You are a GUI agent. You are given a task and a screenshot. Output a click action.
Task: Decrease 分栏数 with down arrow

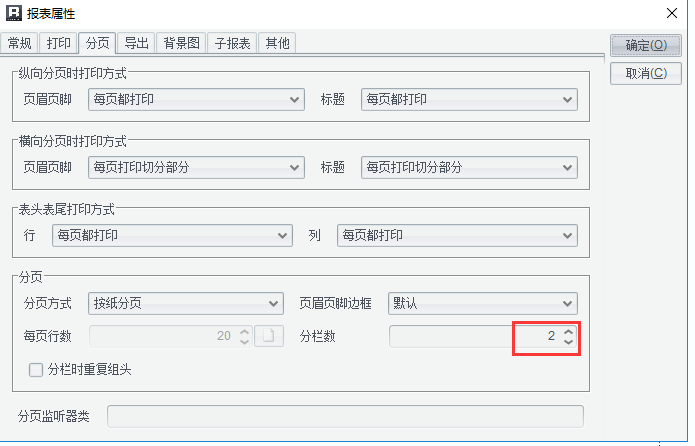569,341
